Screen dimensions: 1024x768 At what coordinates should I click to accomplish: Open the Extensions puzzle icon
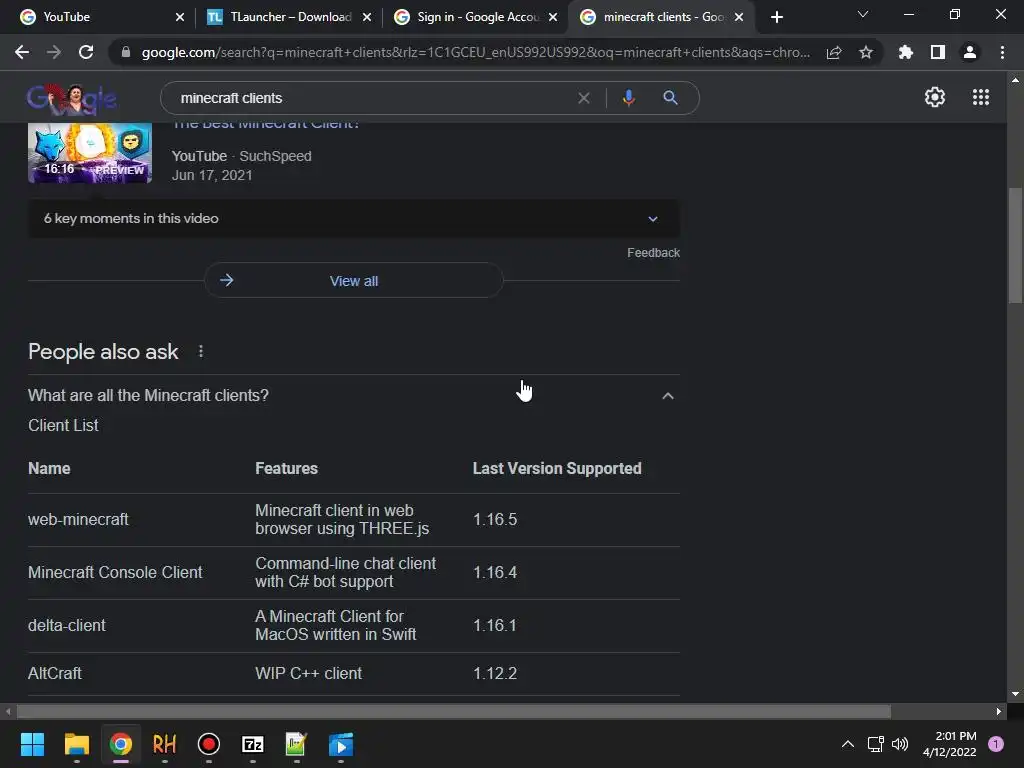[905, 52]
